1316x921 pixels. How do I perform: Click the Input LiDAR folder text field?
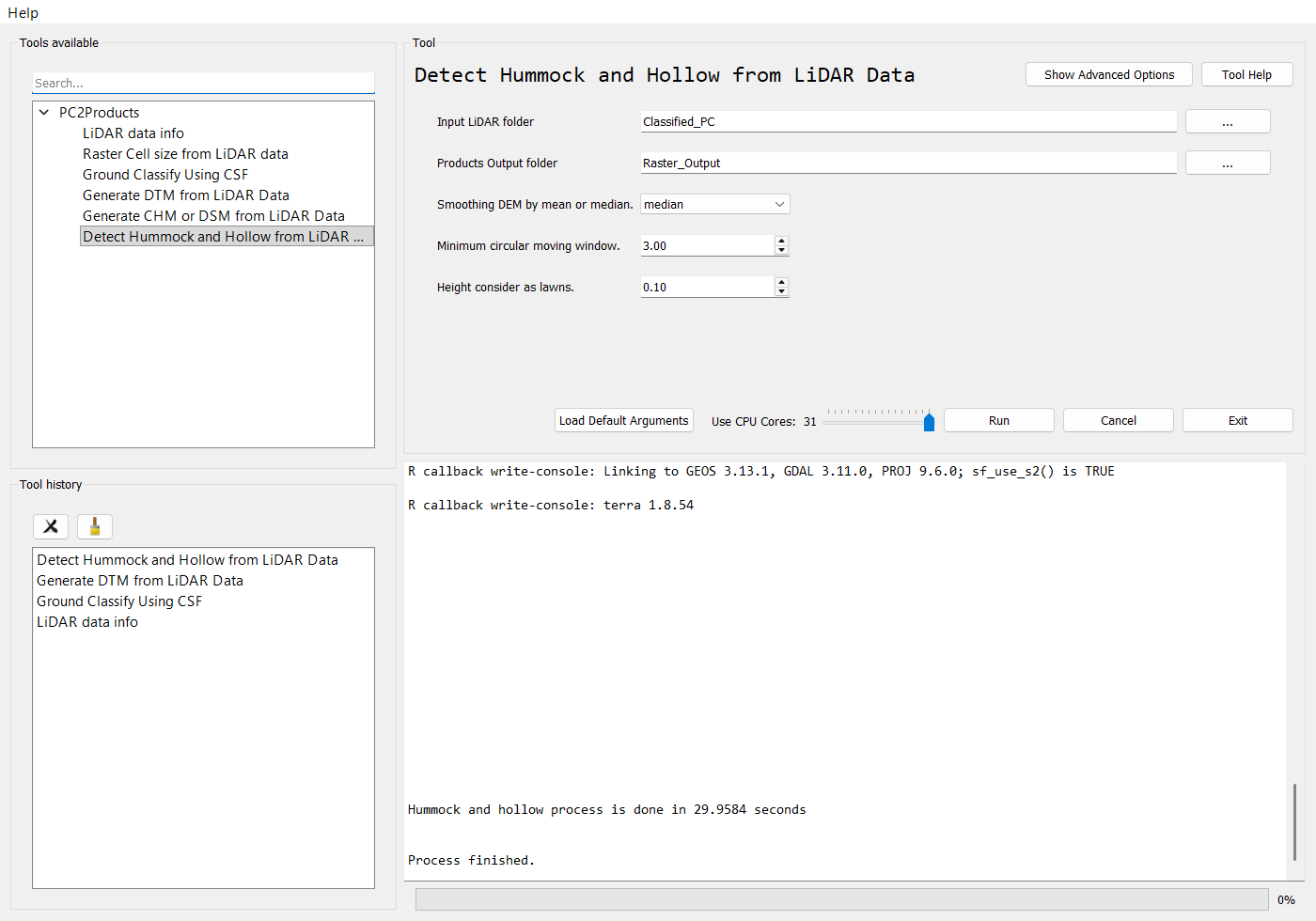coord(908,121)
